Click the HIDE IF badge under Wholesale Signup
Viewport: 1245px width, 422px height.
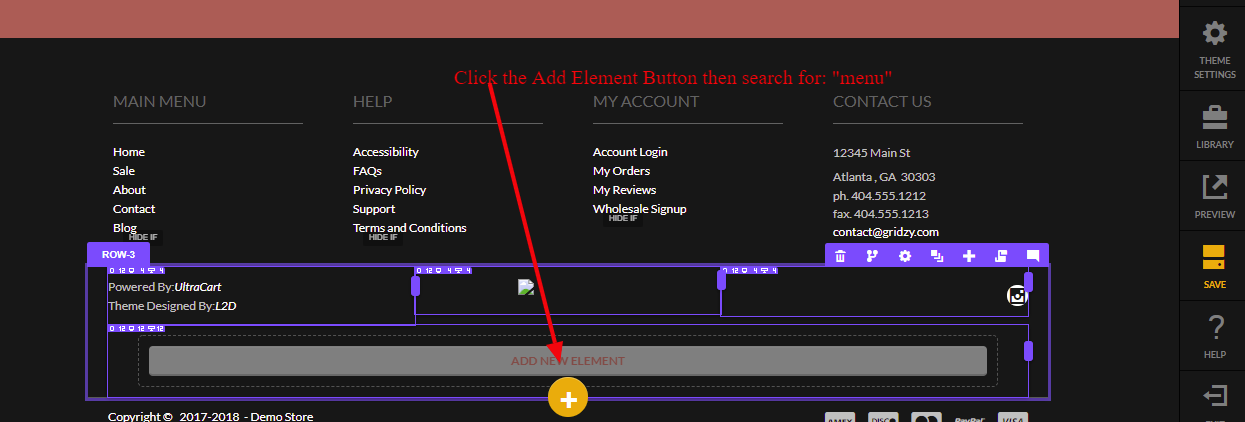pos(623,218)
